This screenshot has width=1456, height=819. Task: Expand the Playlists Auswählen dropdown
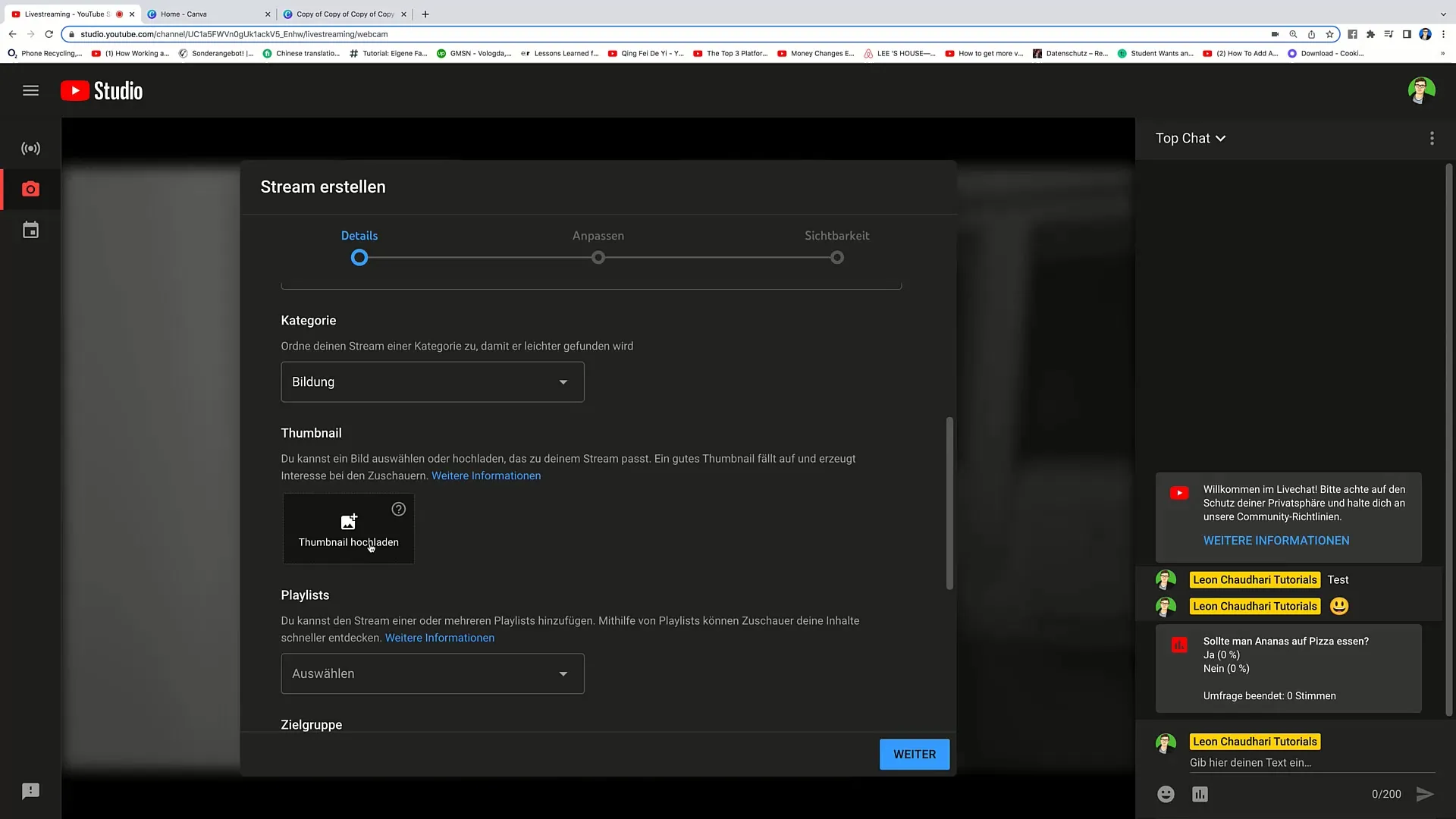point(431,673)
